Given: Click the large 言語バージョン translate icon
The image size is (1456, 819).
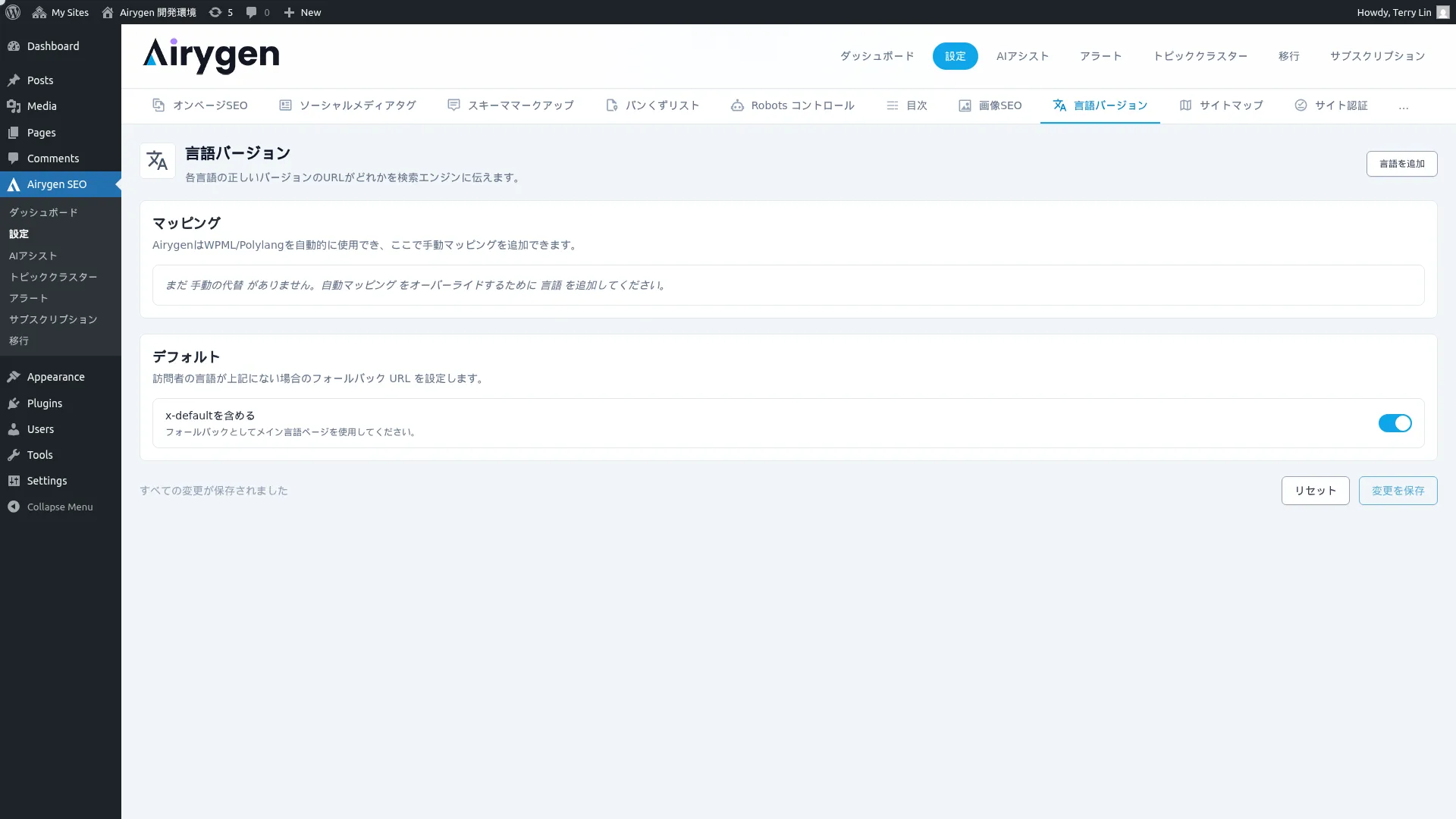Looking at the screenshot, I should pos(157,161).
